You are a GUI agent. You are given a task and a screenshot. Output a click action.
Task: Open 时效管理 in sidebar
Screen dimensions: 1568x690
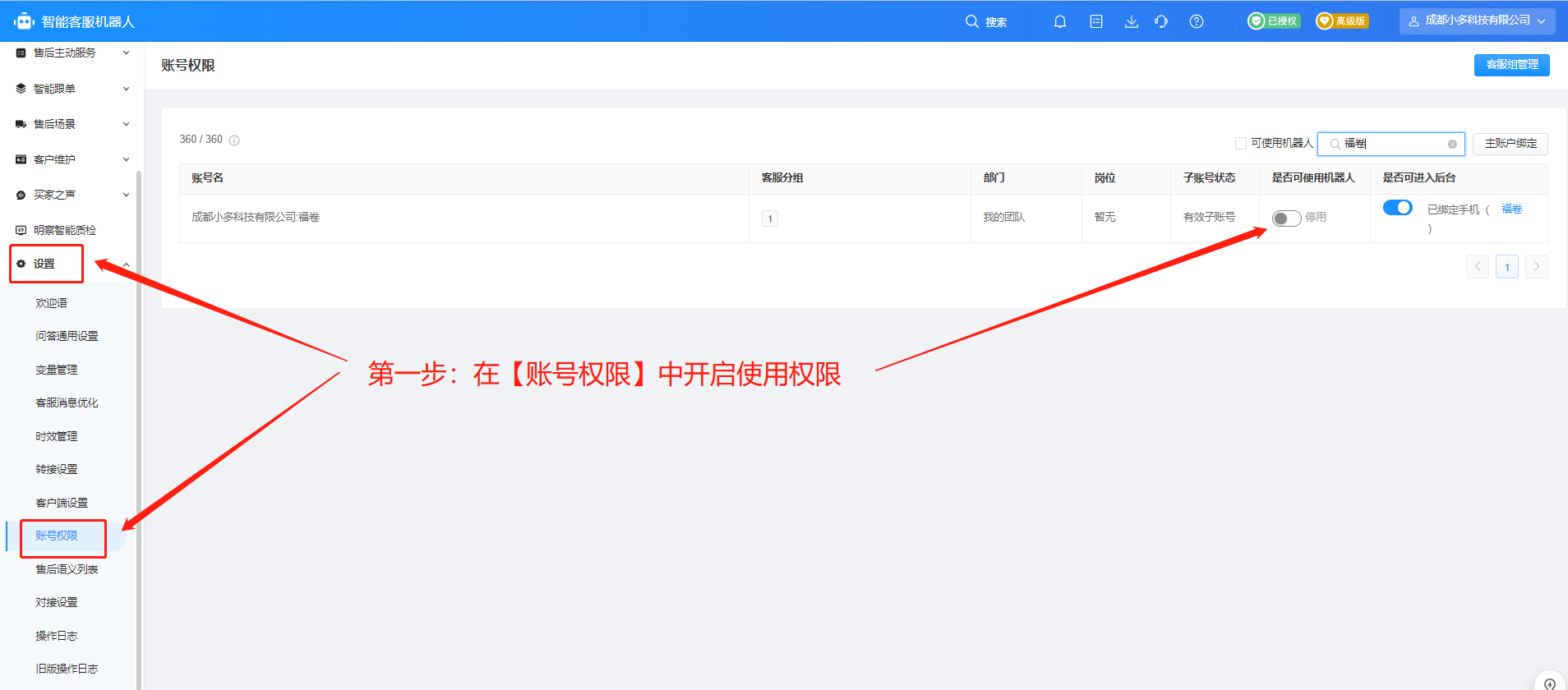coord(56,436)
